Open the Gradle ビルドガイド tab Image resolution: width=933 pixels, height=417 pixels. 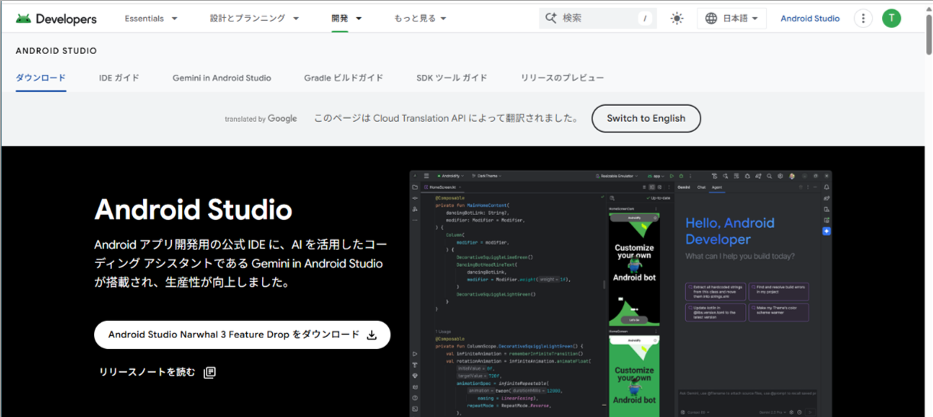pos(343,78)
